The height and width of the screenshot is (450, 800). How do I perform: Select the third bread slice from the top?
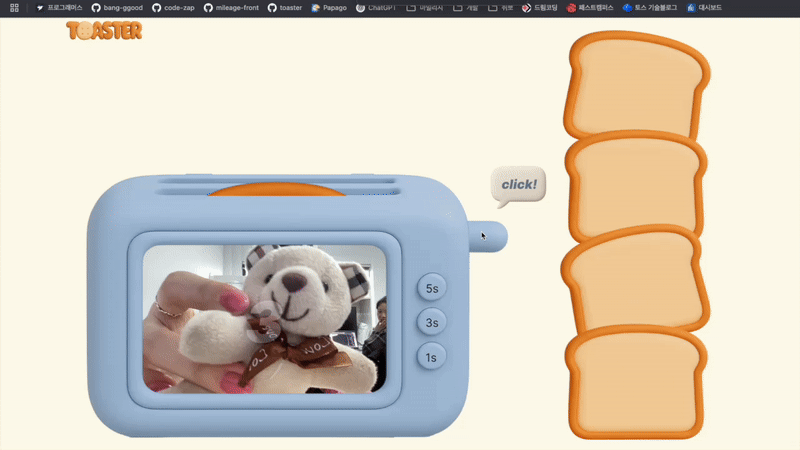635,280
